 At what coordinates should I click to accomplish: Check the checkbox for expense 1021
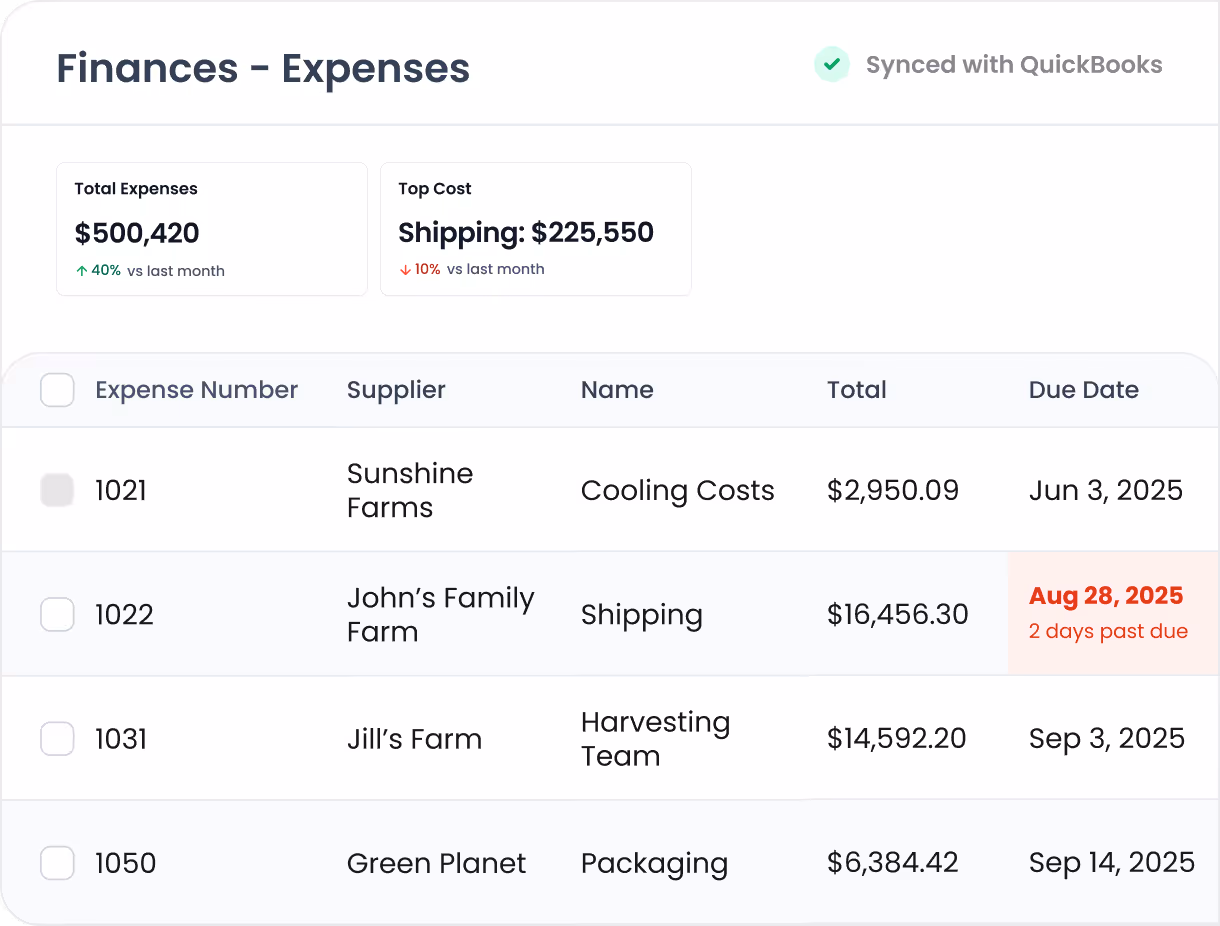[57, 490]
